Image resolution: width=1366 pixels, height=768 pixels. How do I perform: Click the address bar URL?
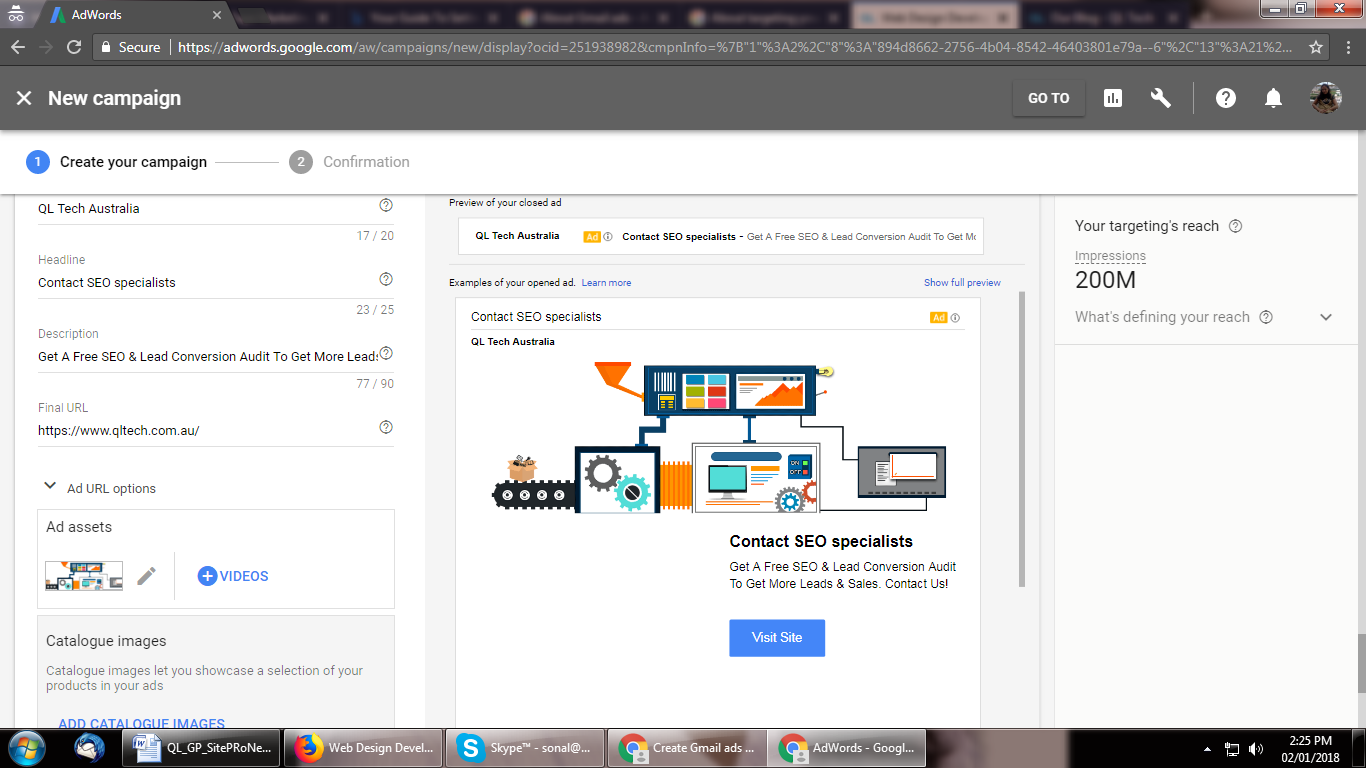735,47
